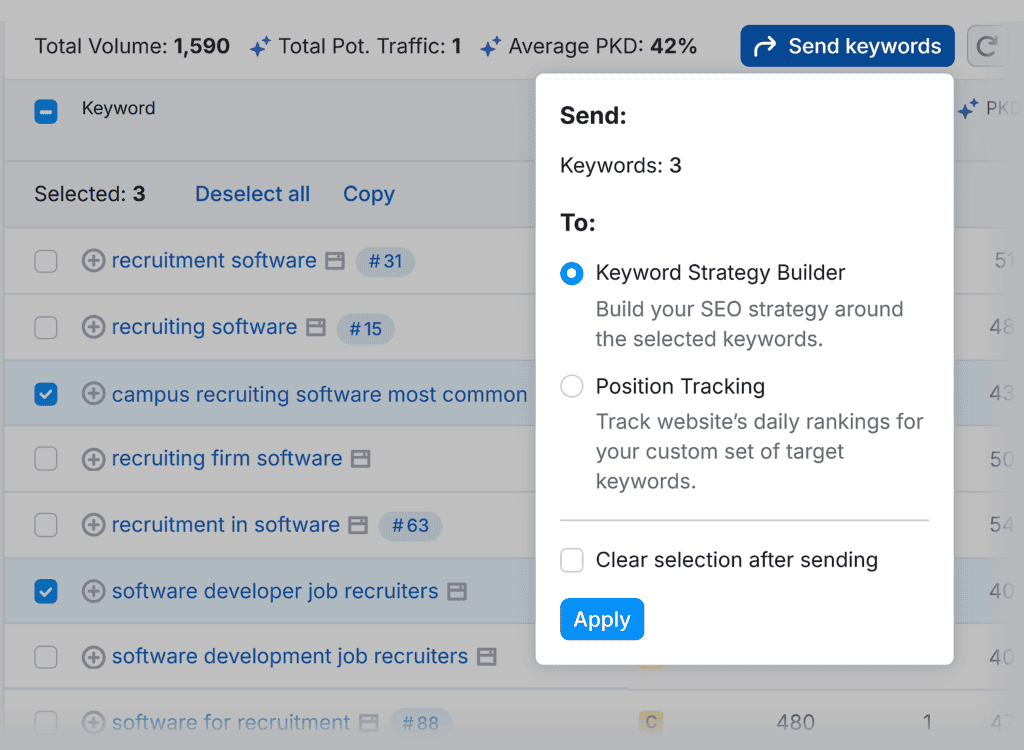Click plus icon next to recruitment software
1024x750 pixels.
point(93,261)
